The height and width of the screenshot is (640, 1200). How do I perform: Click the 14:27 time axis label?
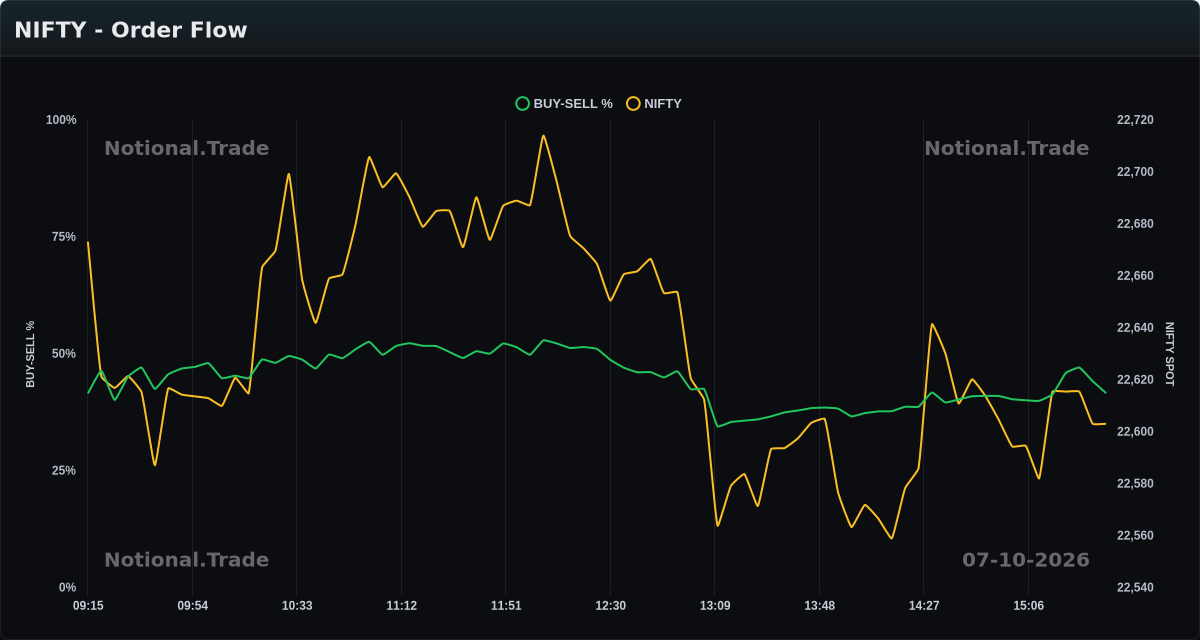click(924, 606)
